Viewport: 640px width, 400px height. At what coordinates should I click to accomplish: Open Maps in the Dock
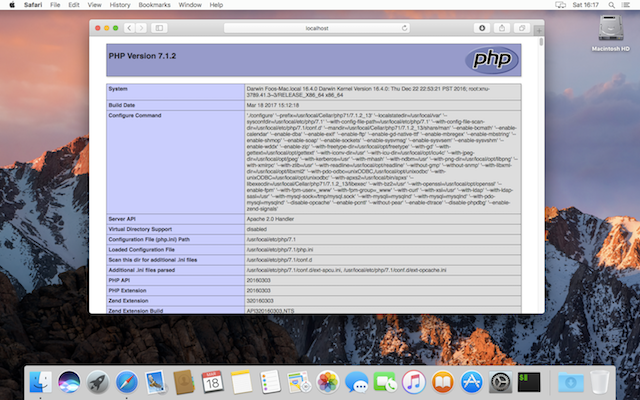(x=299, y=382)
